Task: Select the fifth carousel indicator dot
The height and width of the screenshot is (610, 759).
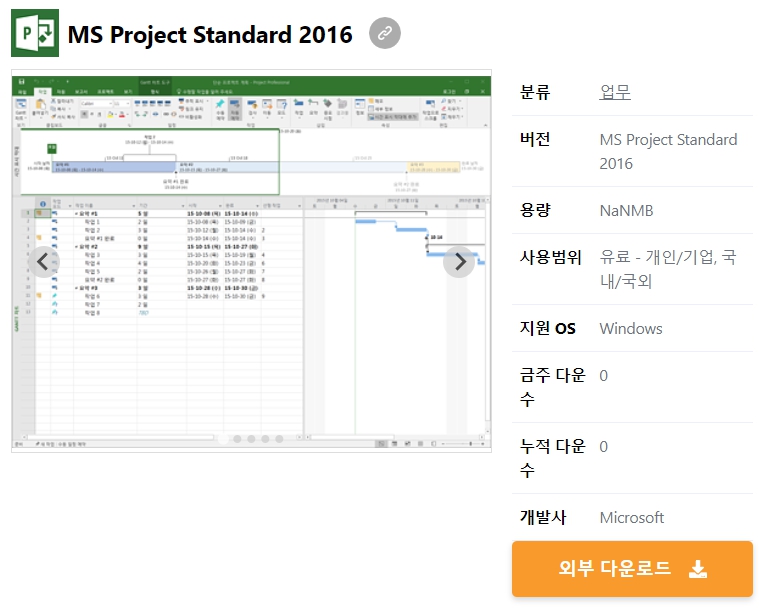Action: tap(279, 439)
